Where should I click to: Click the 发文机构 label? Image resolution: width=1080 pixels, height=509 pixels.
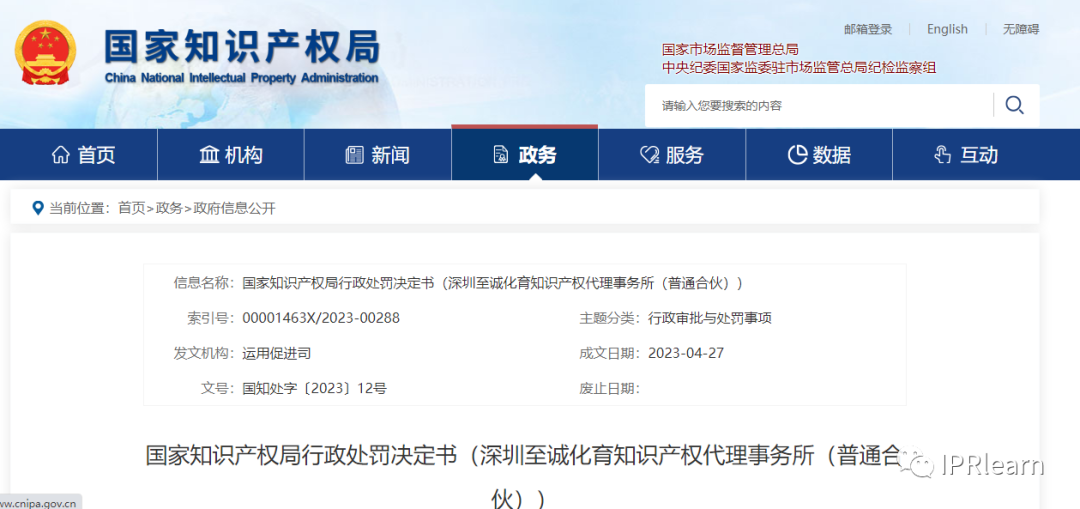click(205, 353)
